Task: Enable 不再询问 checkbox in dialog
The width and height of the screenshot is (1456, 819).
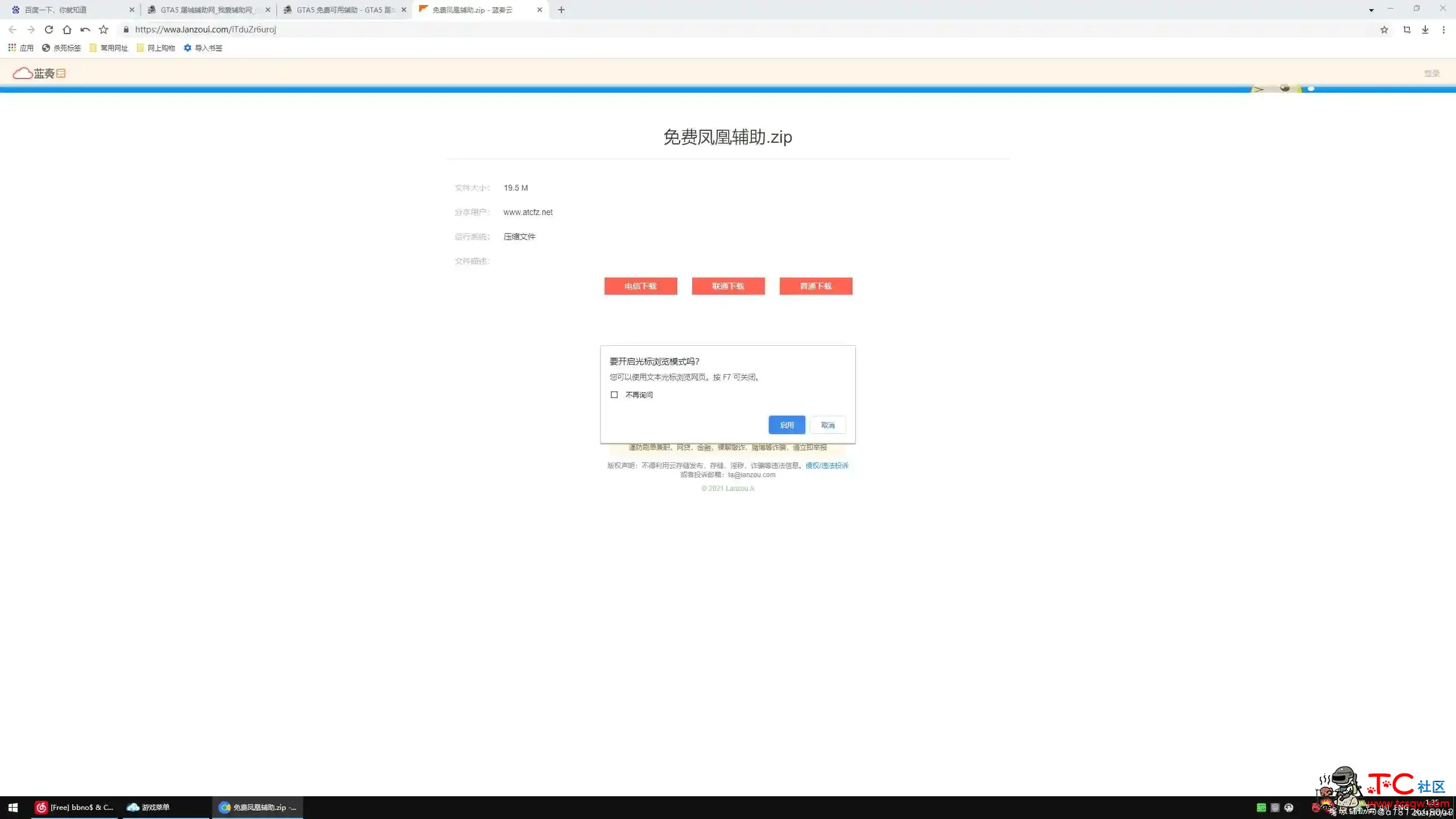Action: (x=614, y=394)
